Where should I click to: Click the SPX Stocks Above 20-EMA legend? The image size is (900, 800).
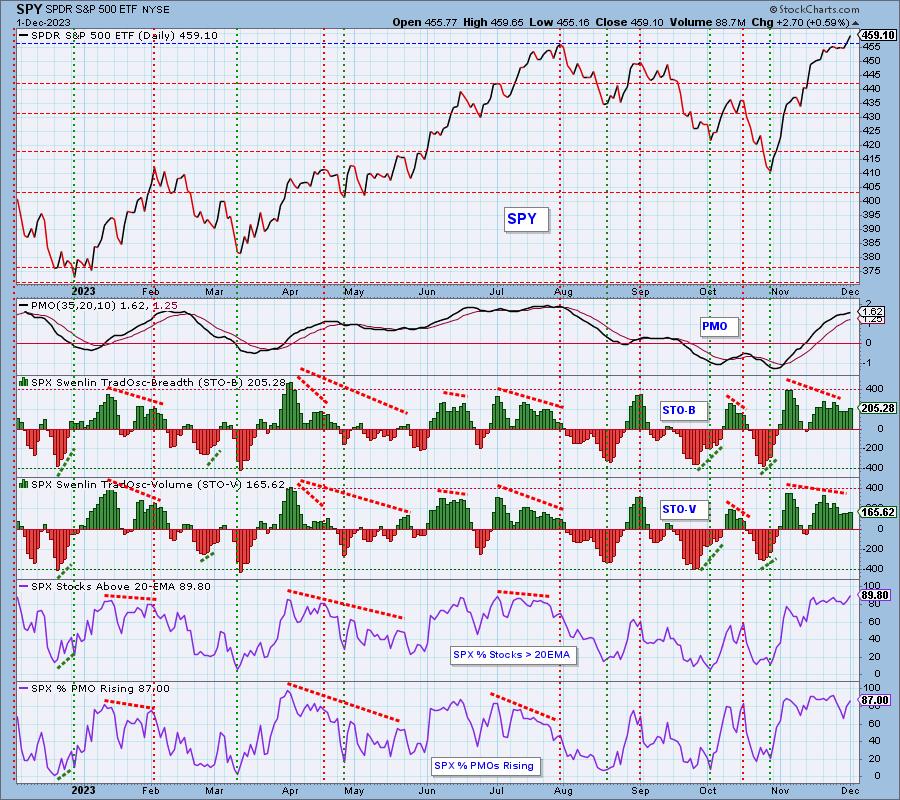point(115,587)
